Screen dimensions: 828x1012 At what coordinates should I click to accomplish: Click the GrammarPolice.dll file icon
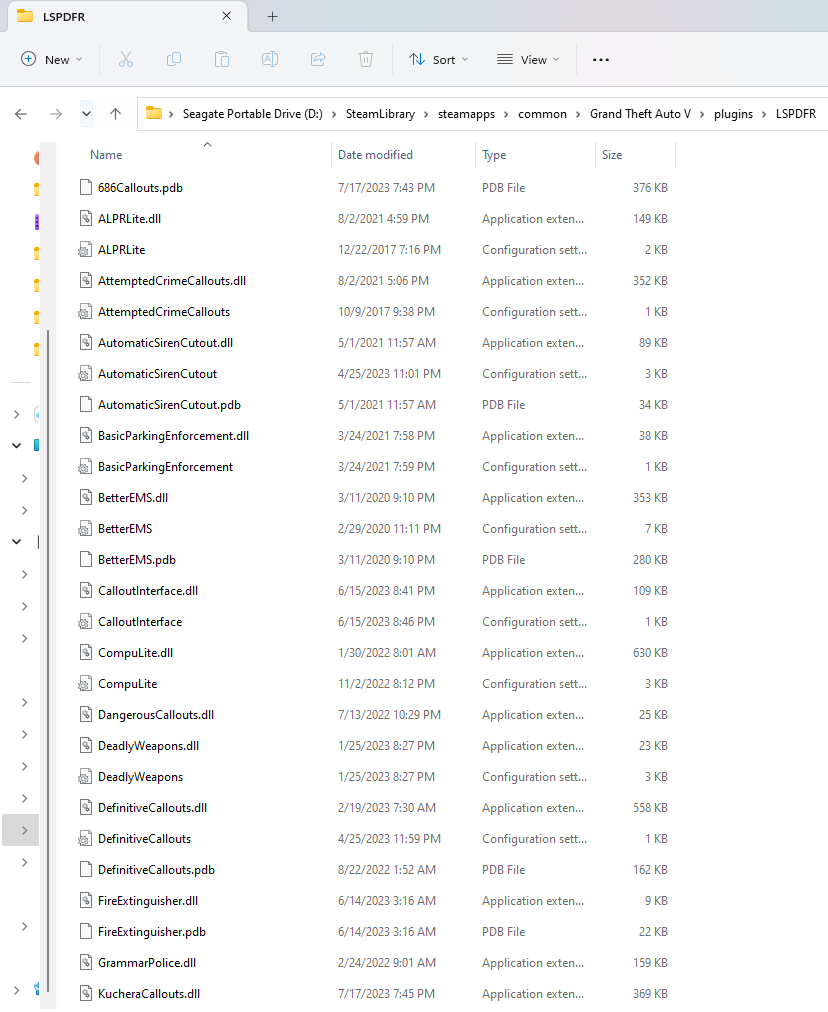click(85, 962)
